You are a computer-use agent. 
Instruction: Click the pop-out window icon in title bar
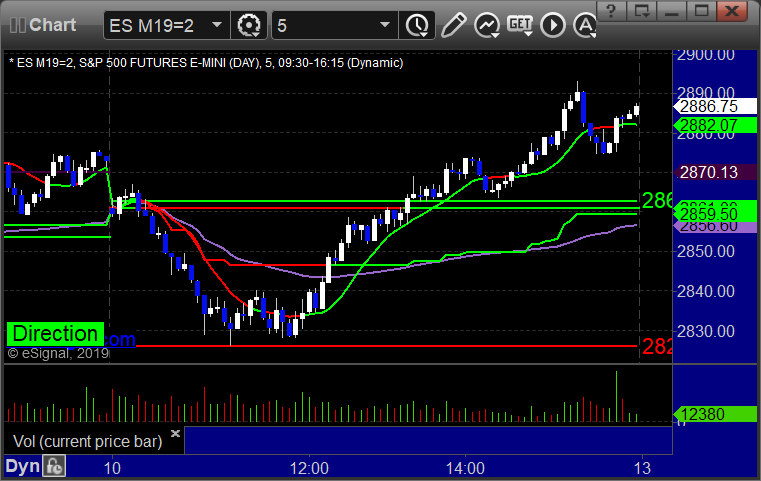642,11
